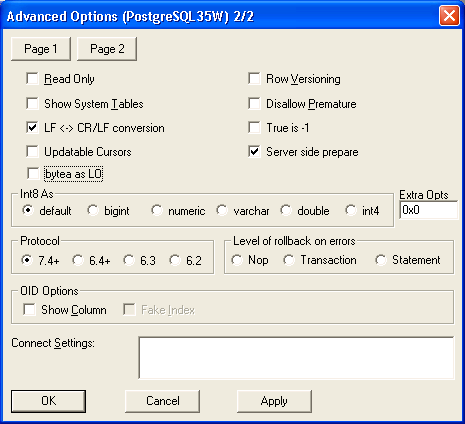Click the Fake Index checkbox

point(129,309)
